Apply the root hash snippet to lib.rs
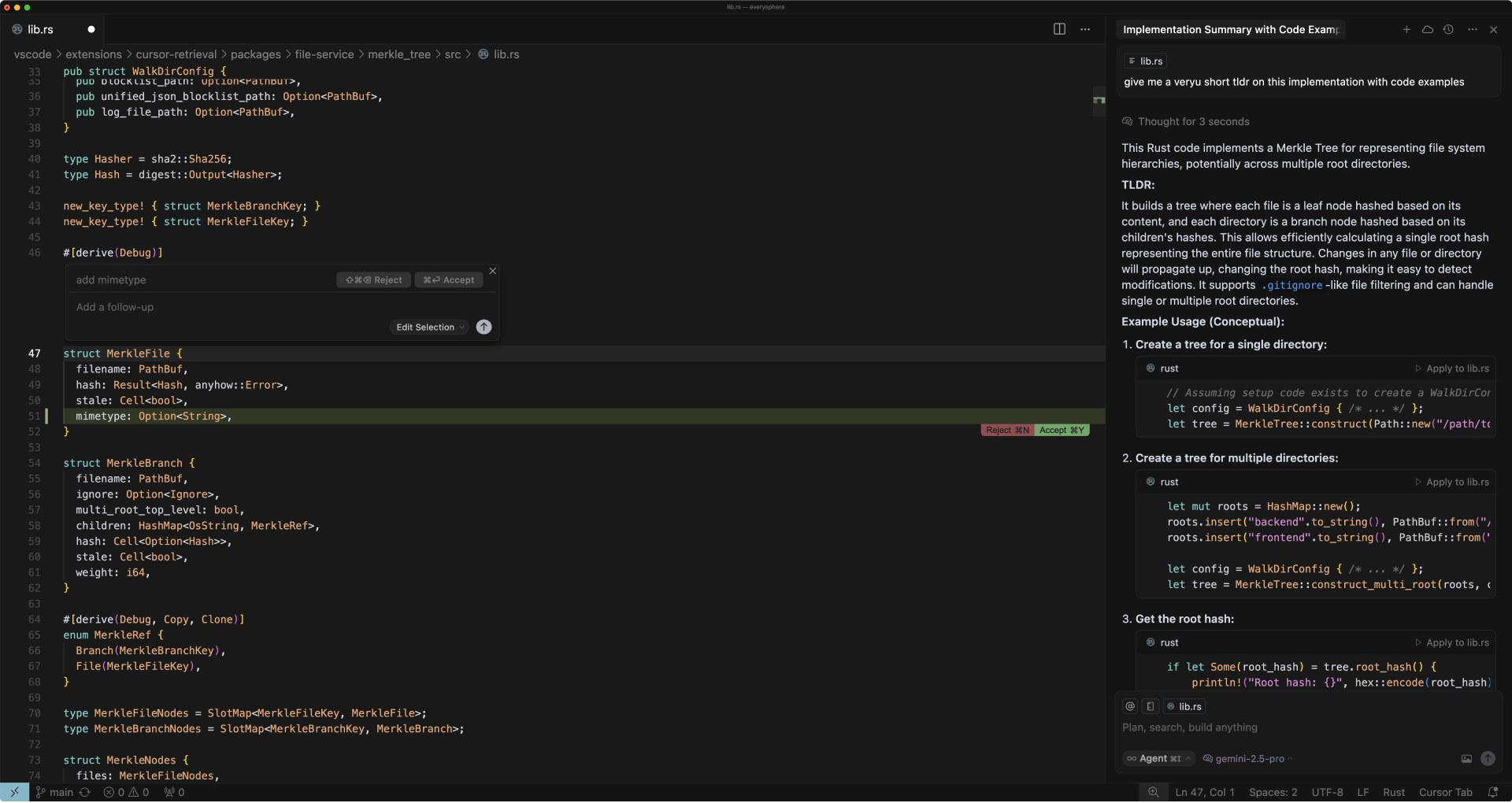This screenshot has height=803, width=1512. [1452, 643]
